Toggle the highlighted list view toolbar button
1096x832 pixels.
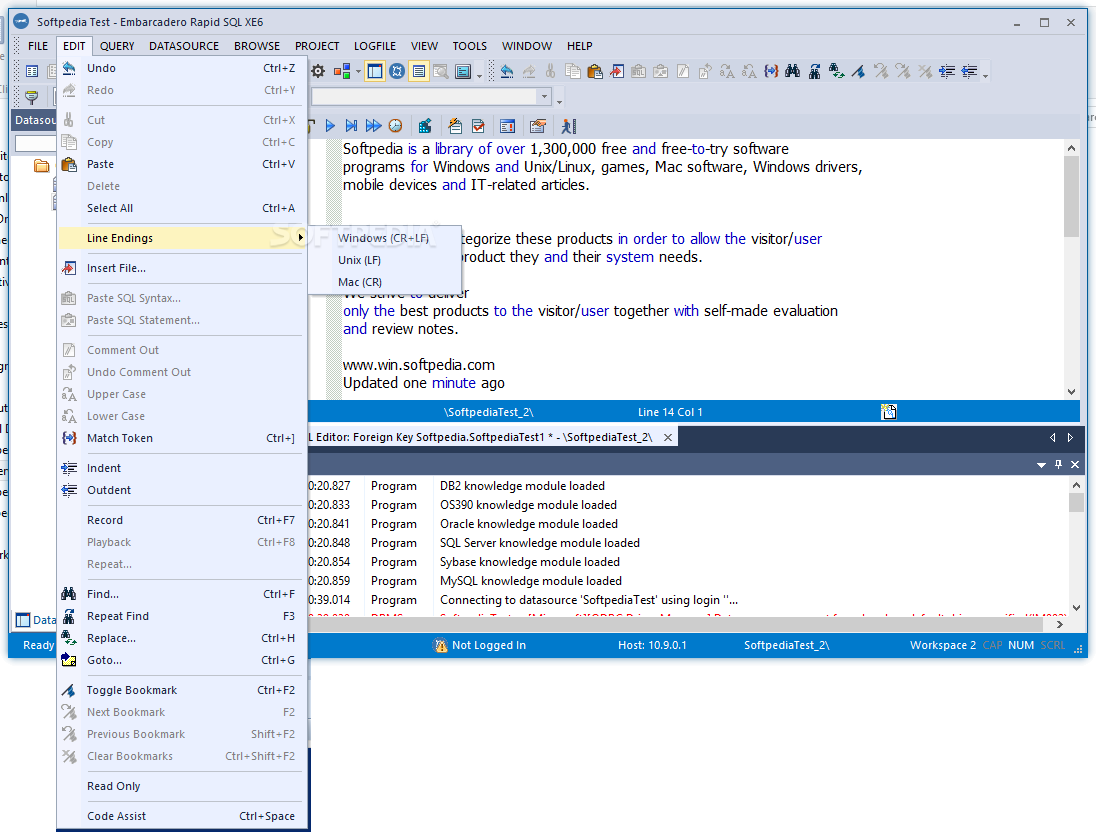[419, 71]
